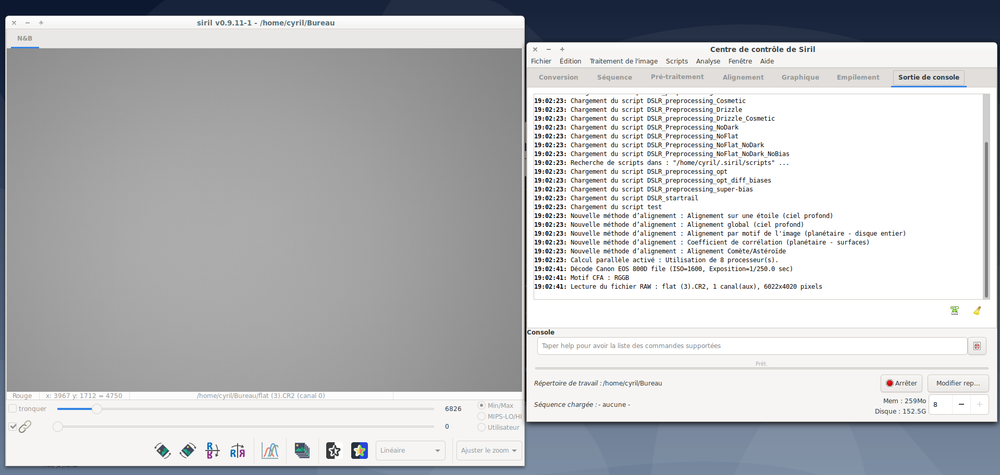Open the Linéaire display mode dropdown
Viewport: 1000px width, 475px height.
pyautogui.click(x=411, y=450)
